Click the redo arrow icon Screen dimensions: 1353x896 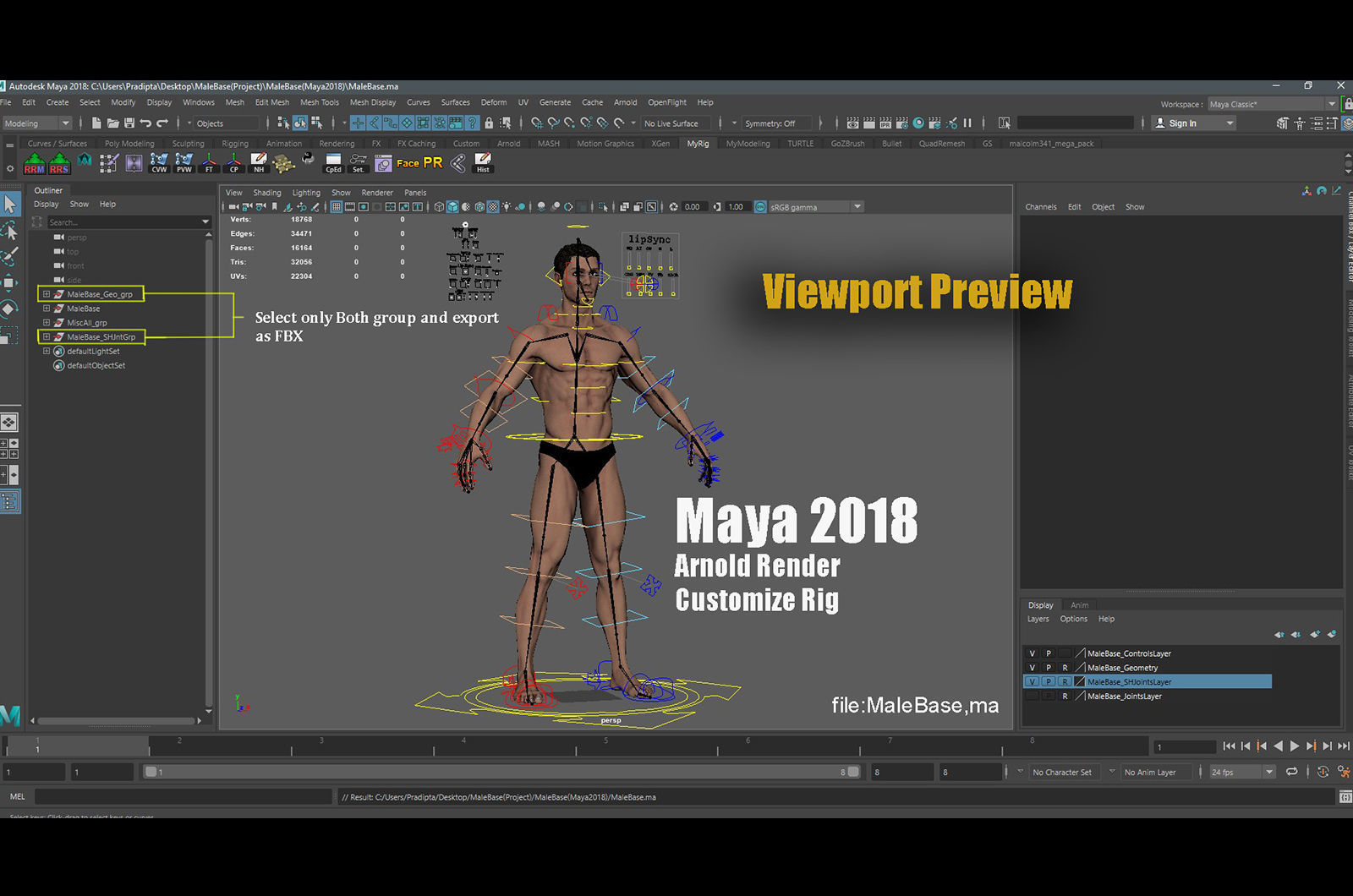pos(162,123)
